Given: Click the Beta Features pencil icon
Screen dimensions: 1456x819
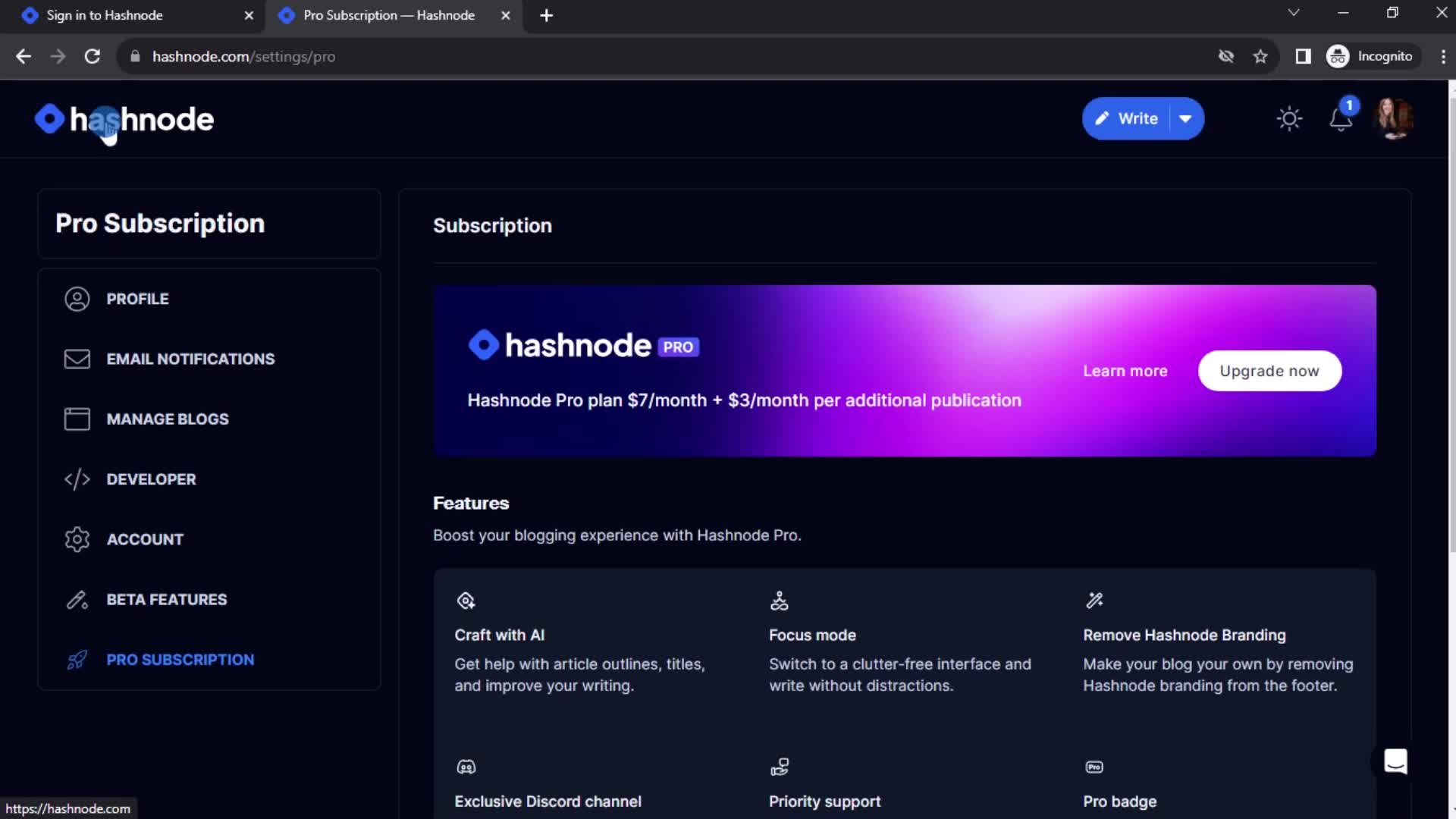Looking at the screenshot, I should [77, 600].
